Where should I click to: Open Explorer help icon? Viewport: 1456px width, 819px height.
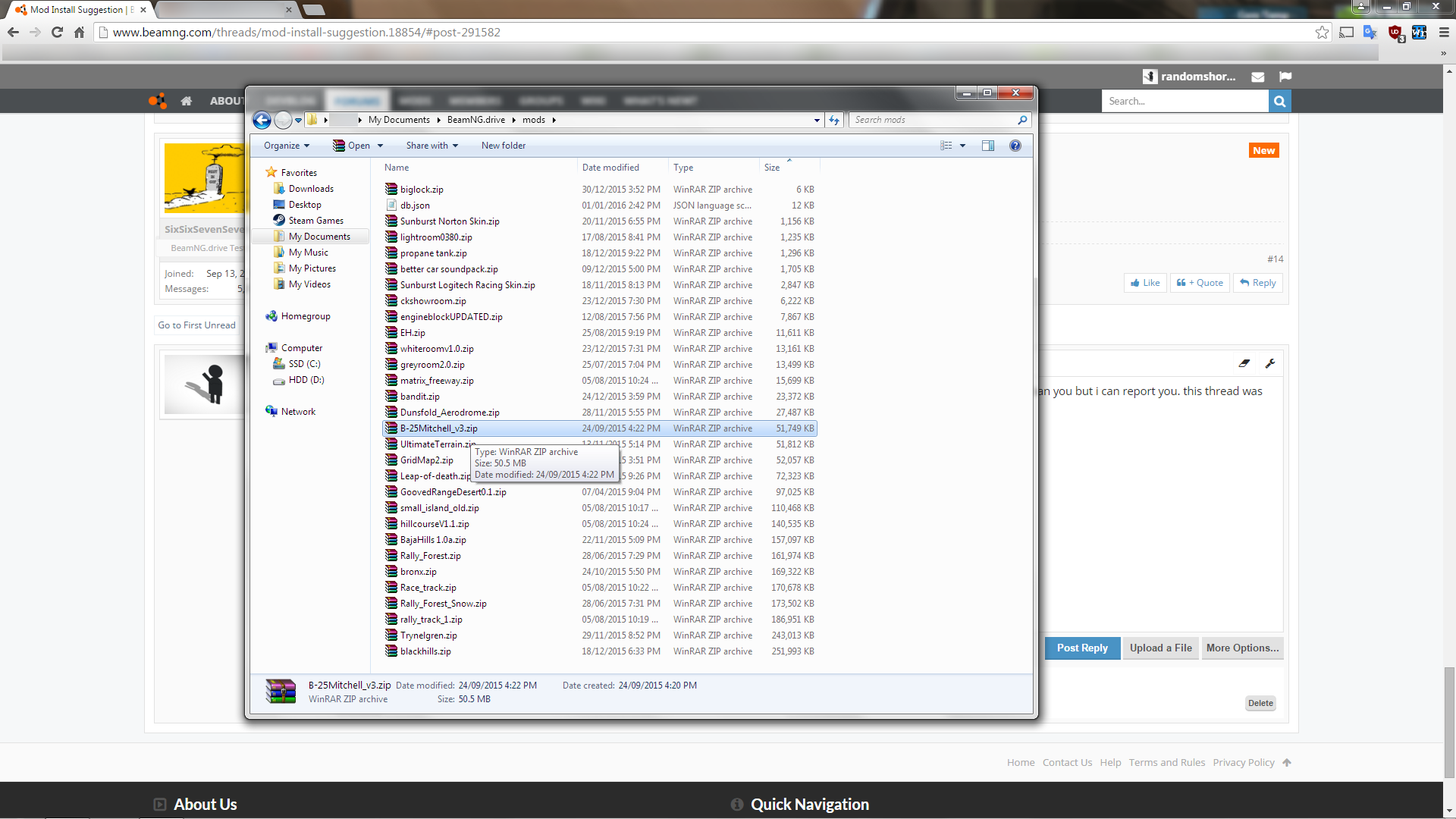[x=1015, y=146]
